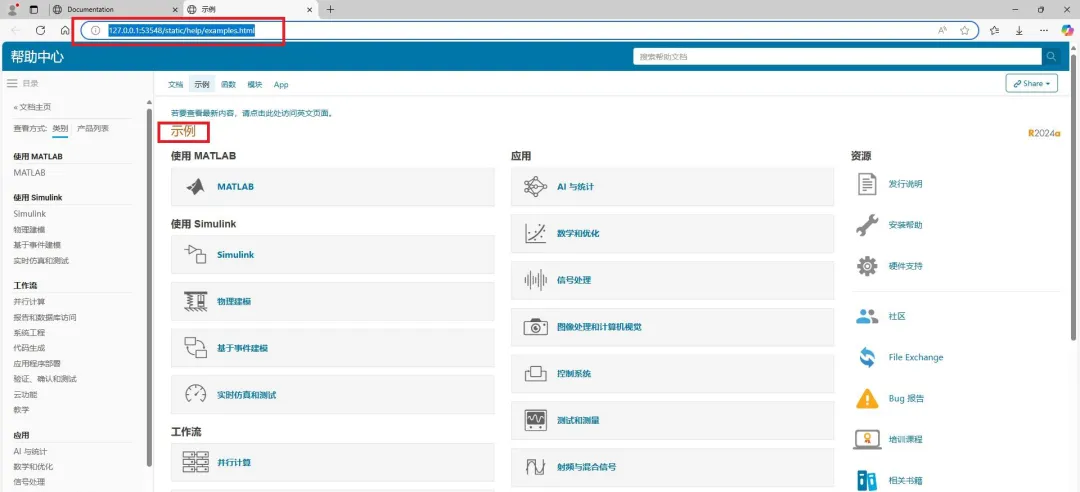
Task: Click the document icon for 发行说明
Action: (867, 184)
